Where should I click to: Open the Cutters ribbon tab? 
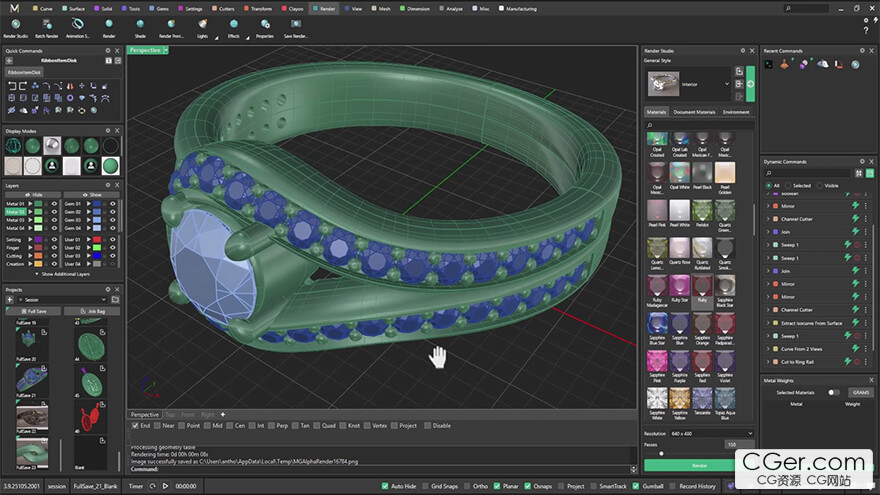[223, 8]
